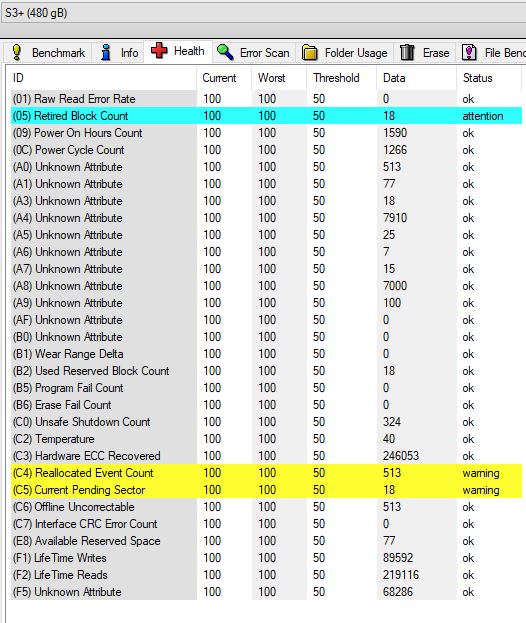Select the (A3) Unknown Attribute row
Image resolution: width=526 pixels, height=623 pixels.
point(266,201)
